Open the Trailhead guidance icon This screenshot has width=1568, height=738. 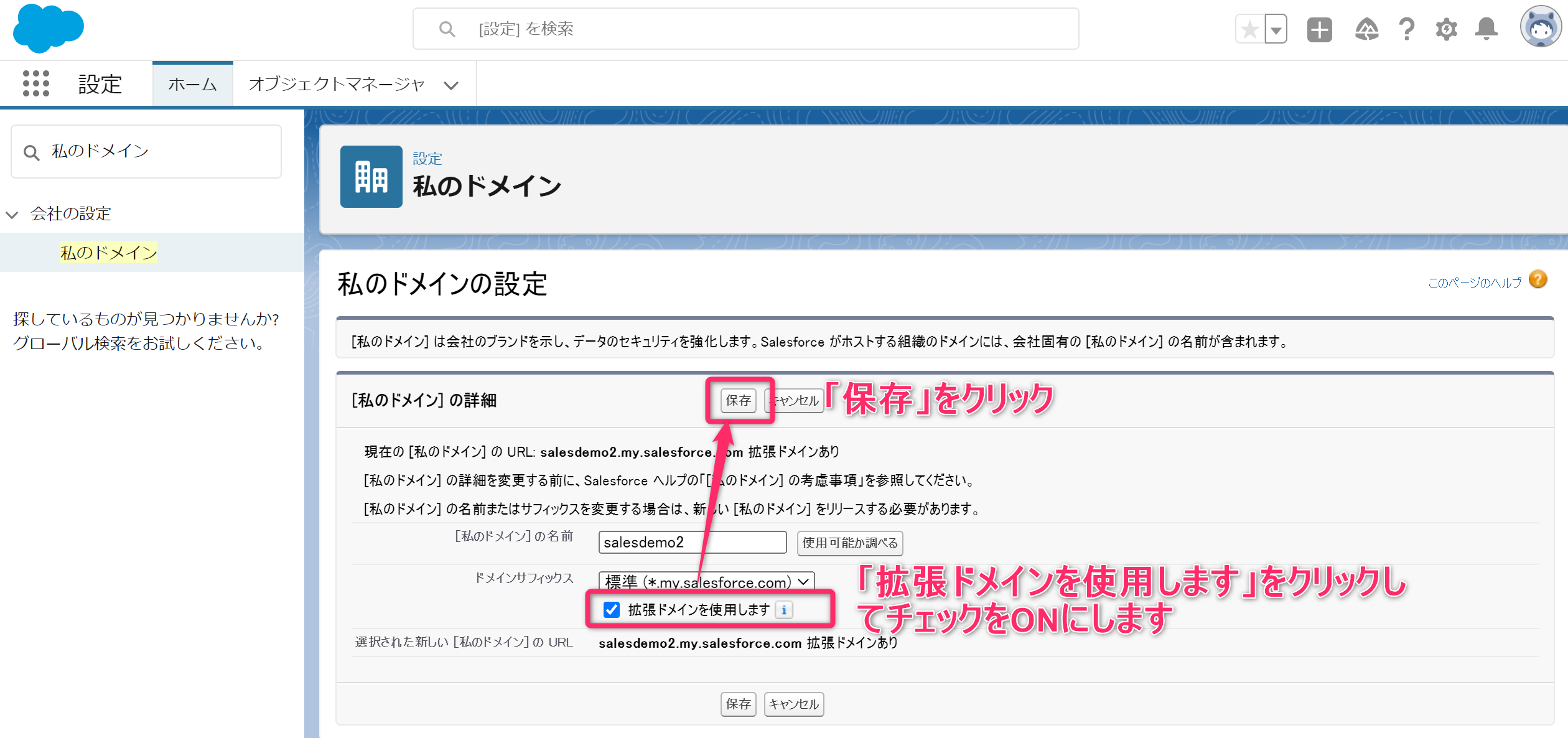[1366, 29]
